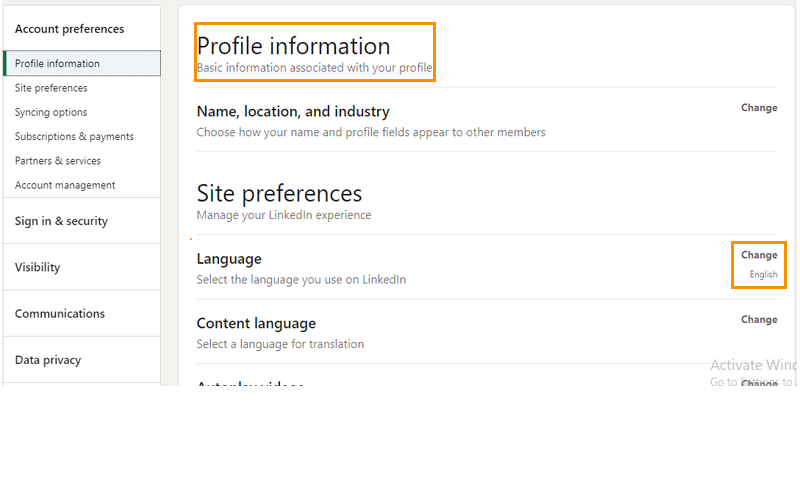This screenshot has height=500, width=800.
Task: Go to Site preferences sidebar link
Action: [x=51, y=88]
